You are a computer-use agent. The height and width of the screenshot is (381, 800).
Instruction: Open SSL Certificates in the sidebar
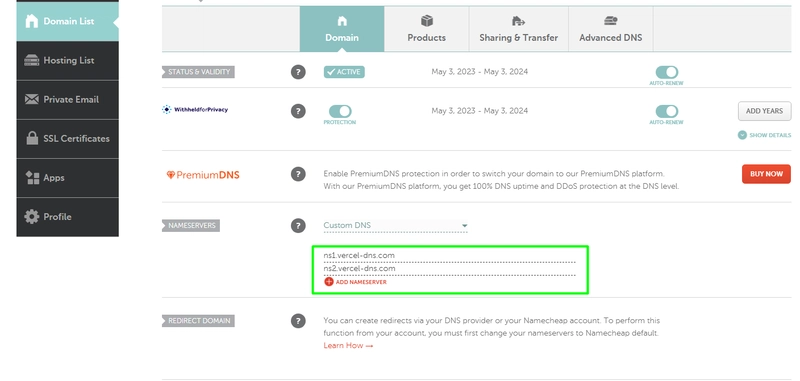pos(67,139)
